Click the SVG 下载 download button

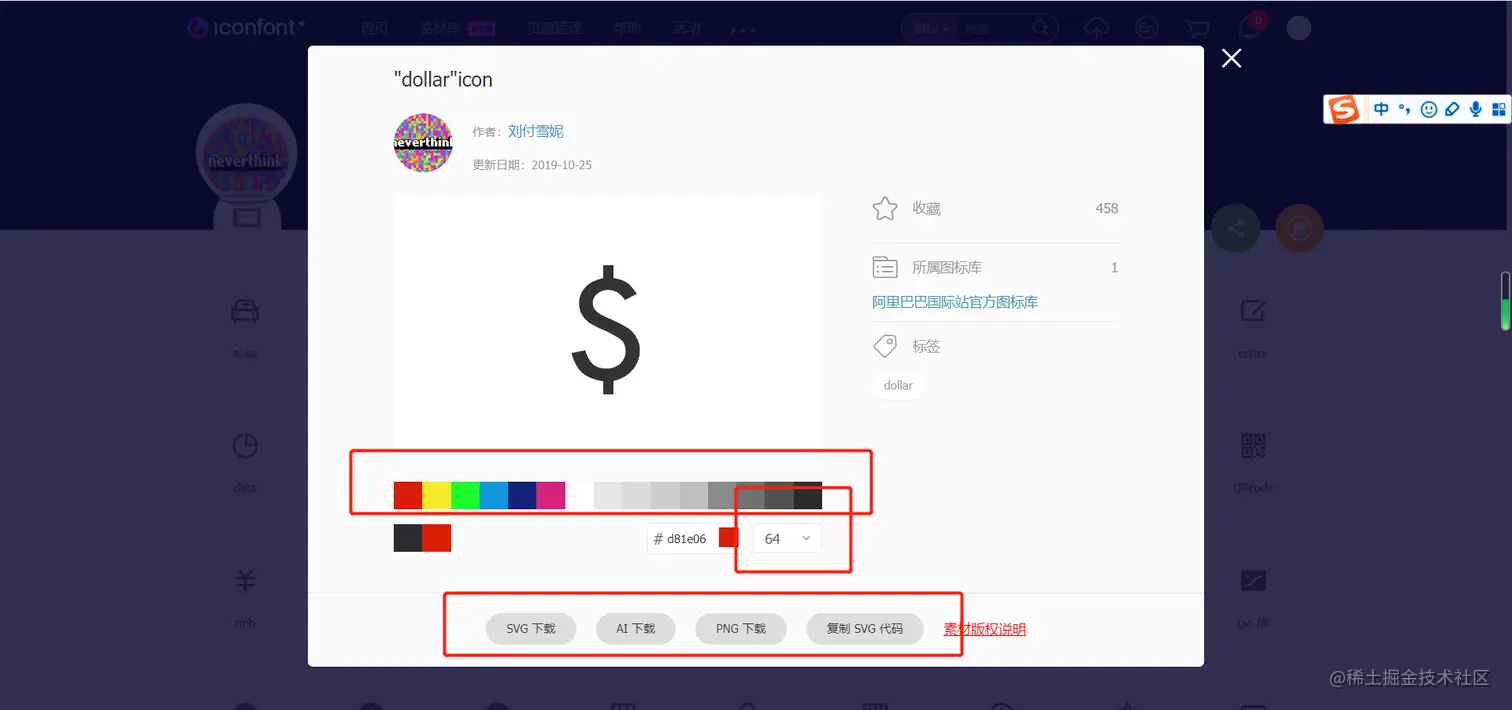coord(531,628)
